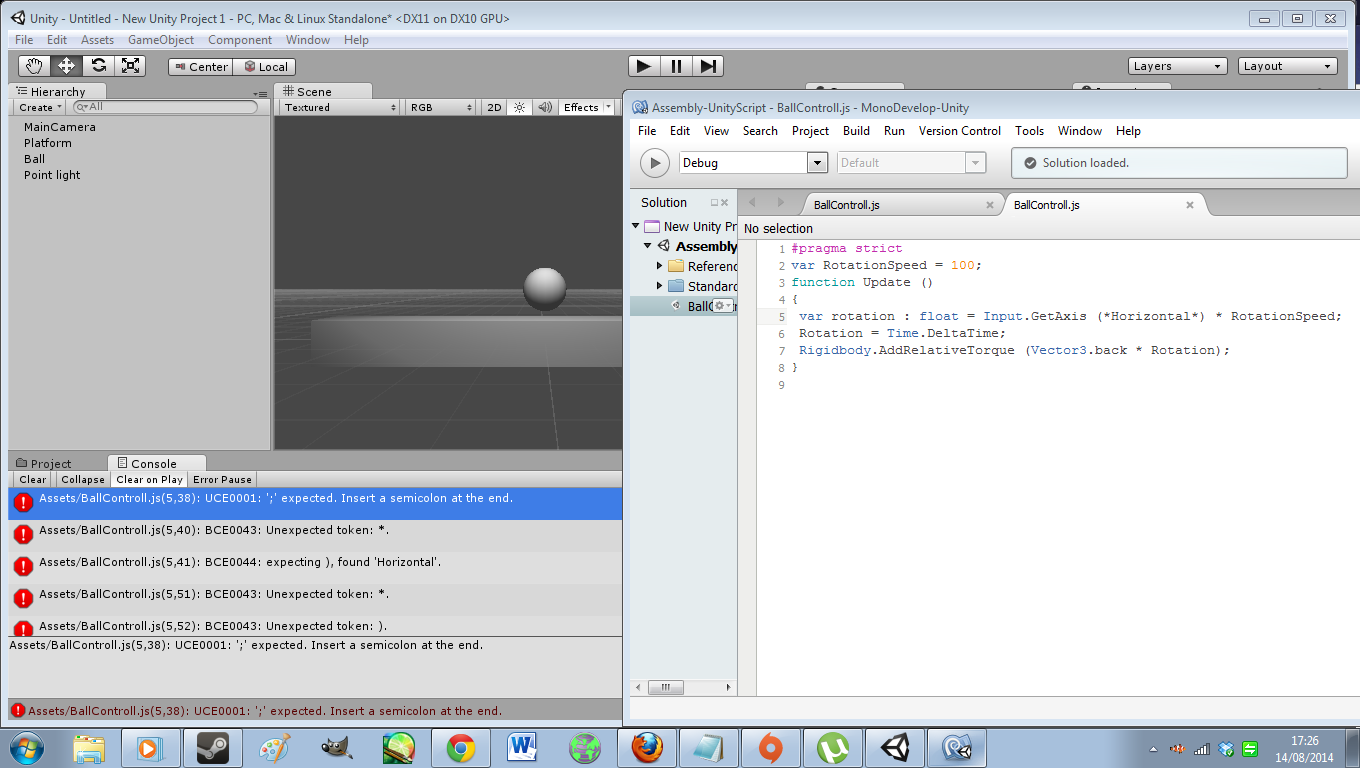This screenshot has height=768, width=1360.
Task: Select the Hand tool in Unity toolbar
Action: tap(35, 66)
